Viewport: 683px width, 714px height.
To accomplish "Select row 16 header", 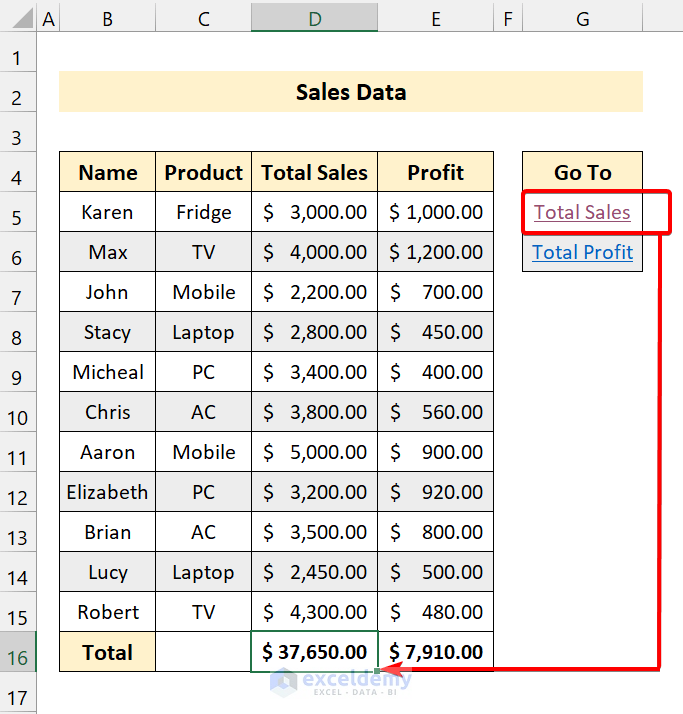I will pos(18,652).
